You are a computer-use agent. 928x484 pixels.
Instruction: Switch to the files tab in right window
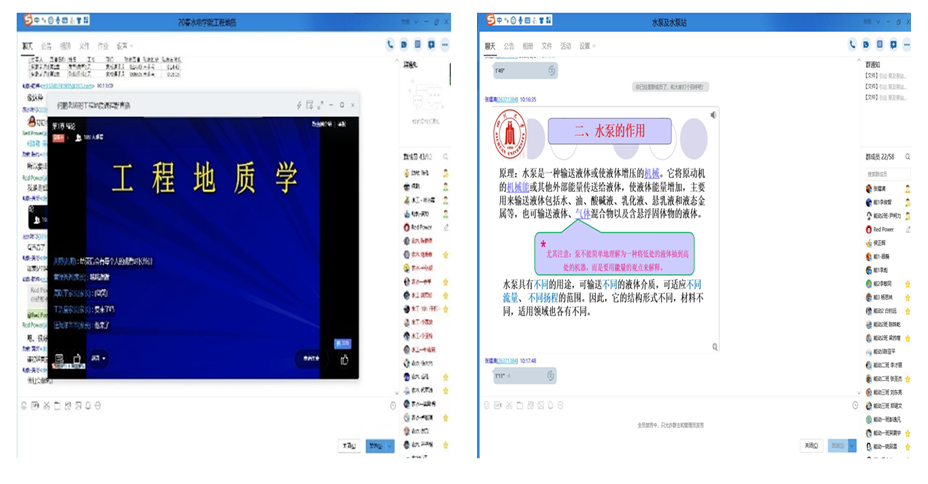pyautogui.click(x=547, y=46)
